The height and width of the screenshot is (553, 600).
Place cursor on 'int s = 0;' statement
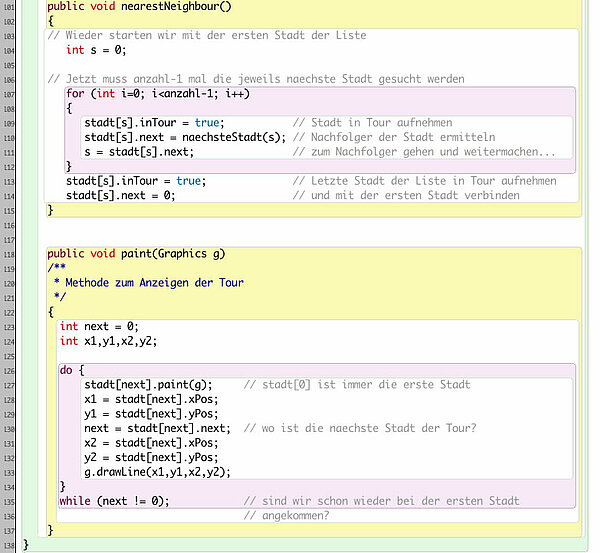tap(96, 50)
